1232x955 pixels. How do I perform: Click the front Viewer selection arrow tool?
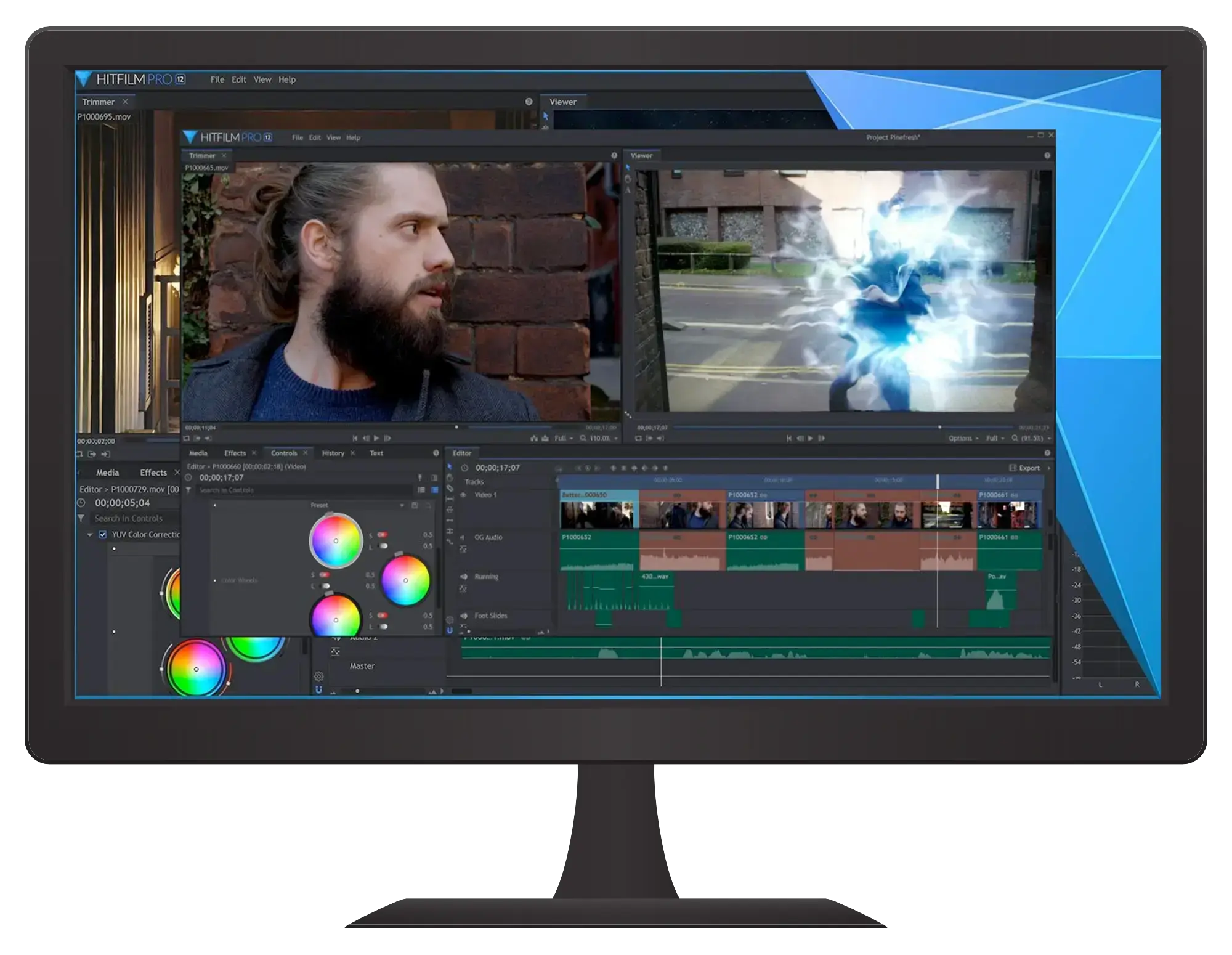click(x=628, y=168)
